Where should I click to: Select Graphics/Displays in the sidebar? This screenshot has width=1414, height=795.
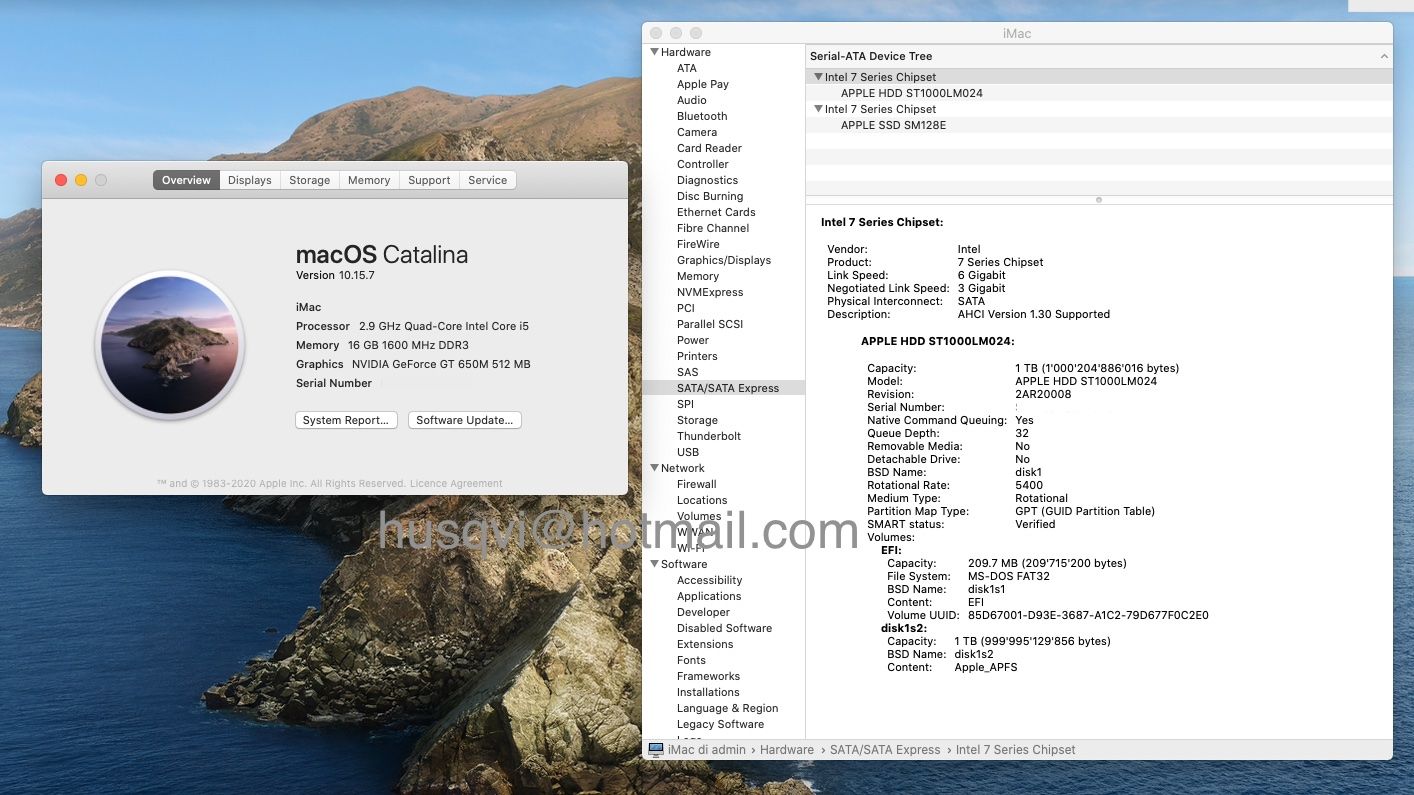(724, 260)
